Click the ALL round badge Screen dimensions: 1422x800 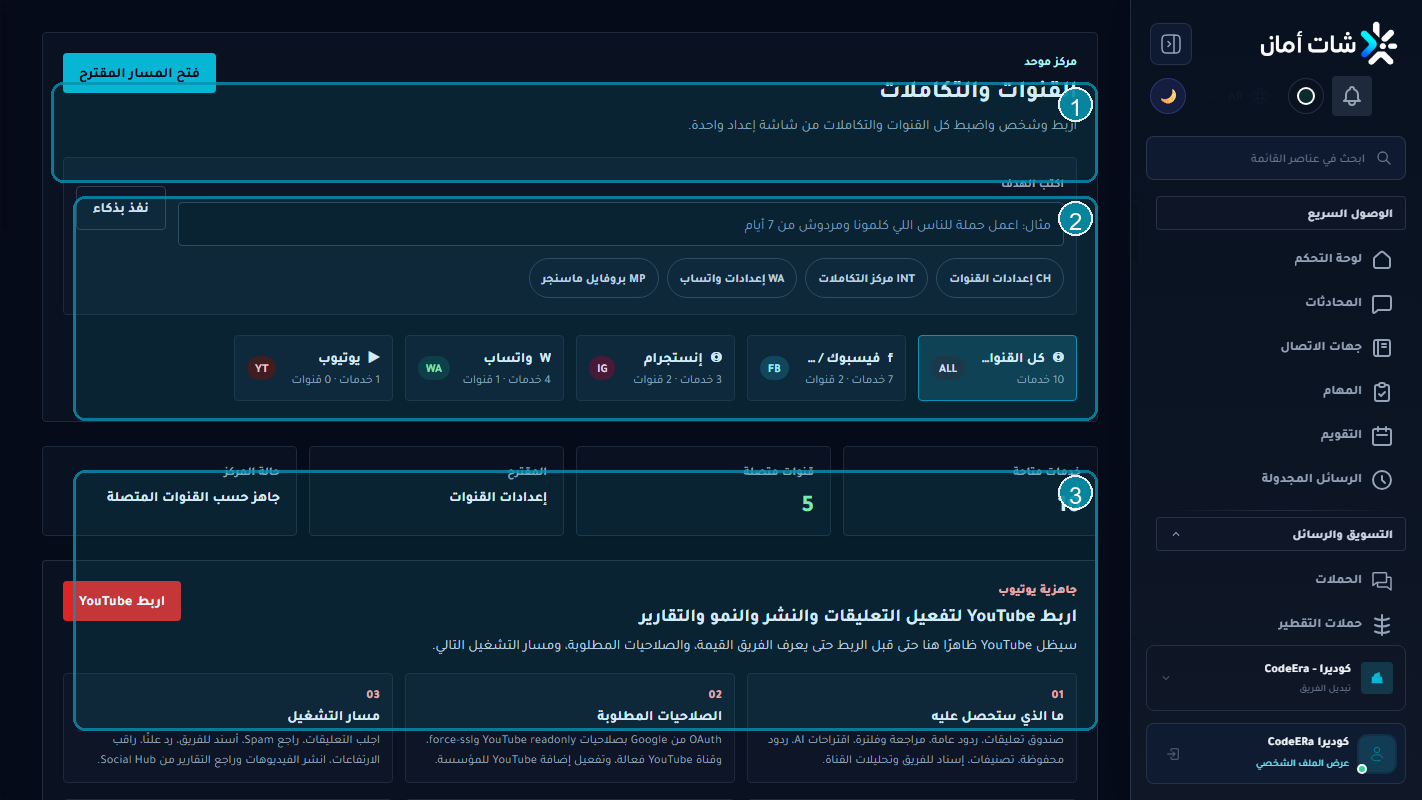[x=947, y=368]
